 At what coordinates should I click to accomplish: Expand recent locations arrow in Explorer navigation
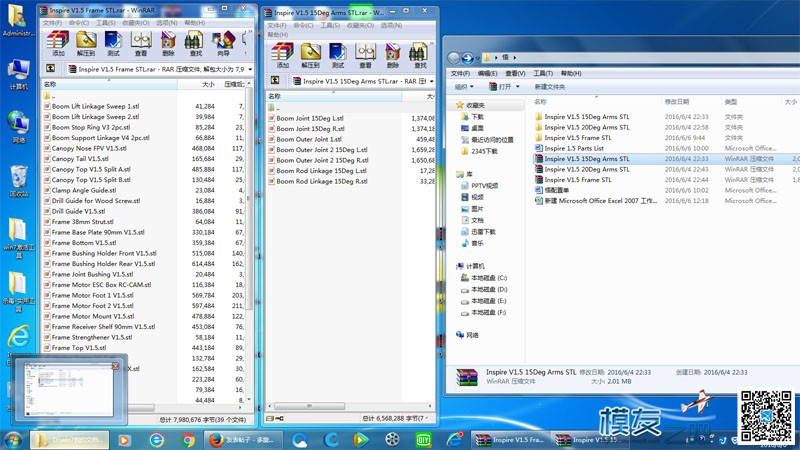pyautogui.click(x=478, y=58)
